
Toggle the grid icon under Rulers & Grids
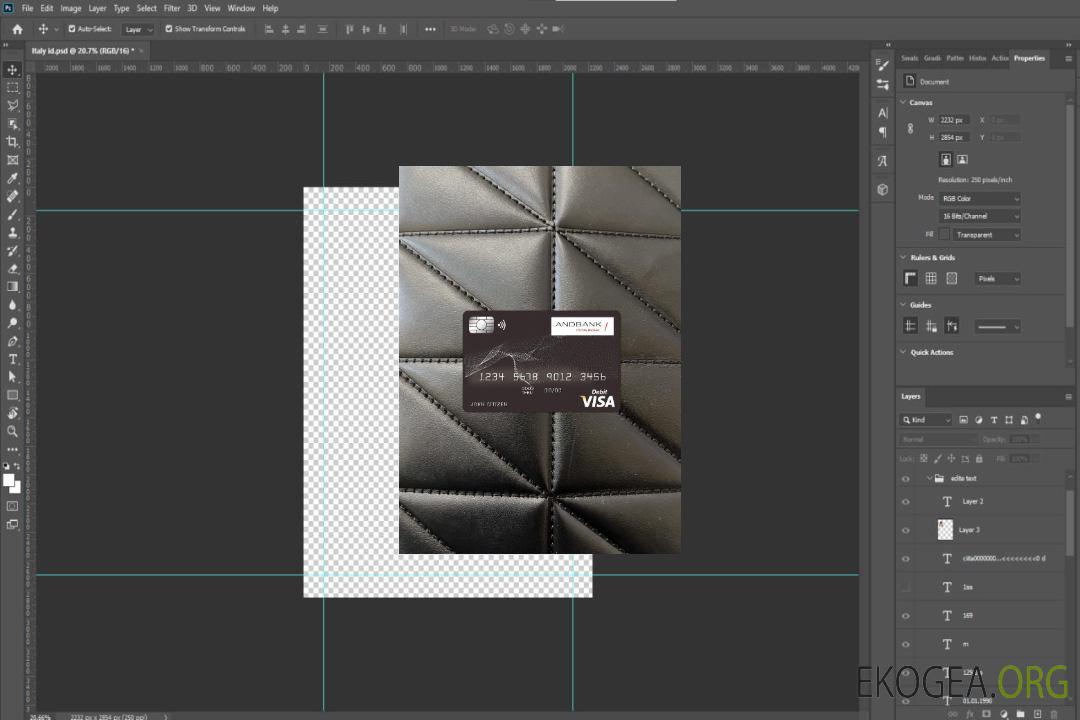[930, 279]
